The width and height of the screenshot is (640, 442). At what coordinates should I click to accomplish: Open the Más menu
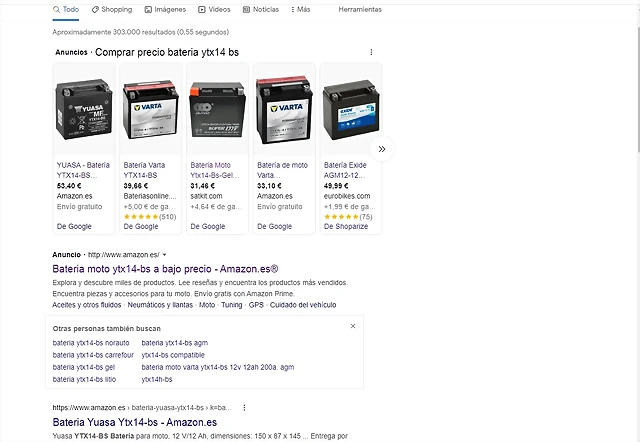click(x=300, y=9)
